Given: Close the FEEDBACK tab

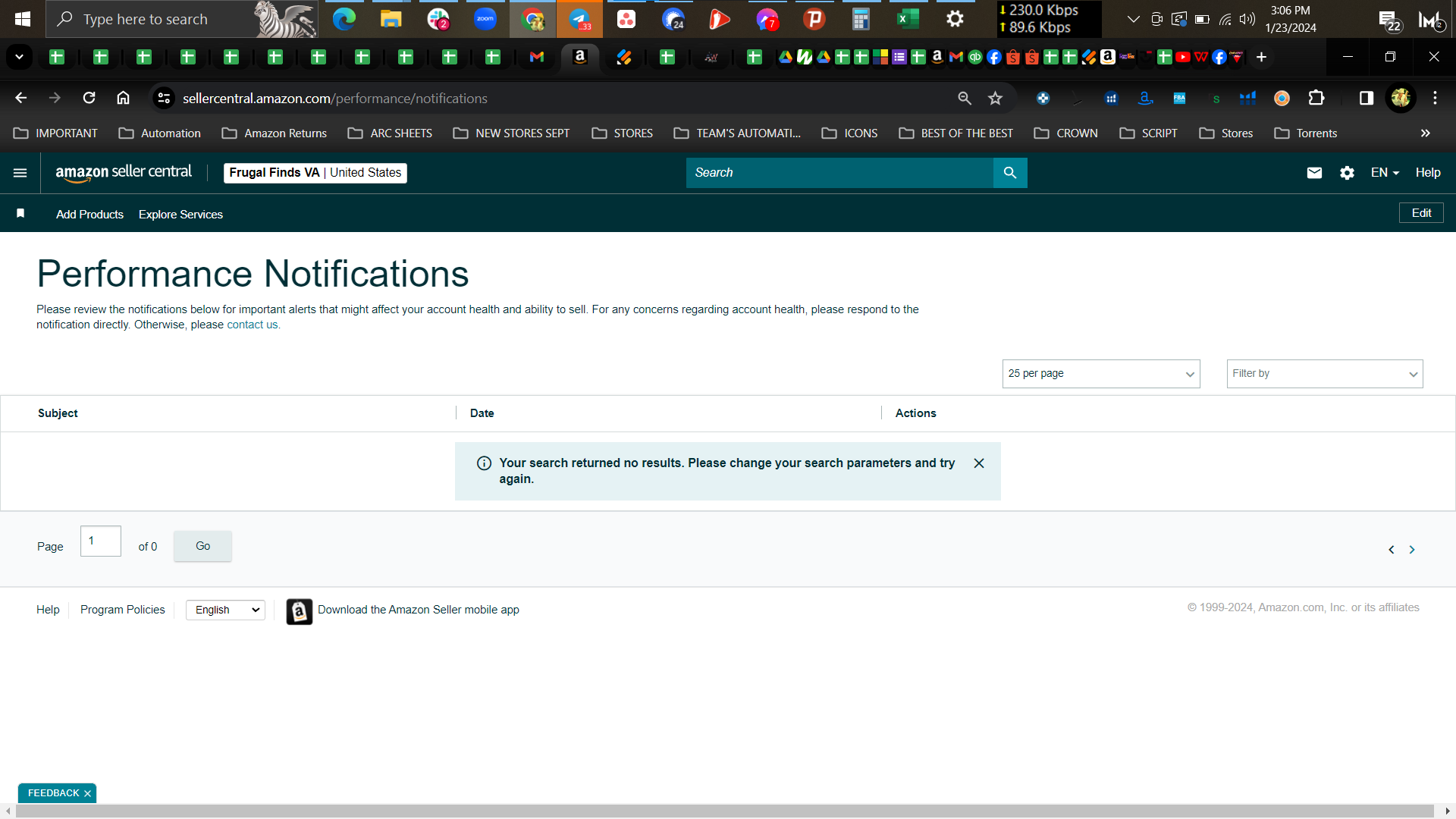Looking at the screenshot, I should point(88,793).
